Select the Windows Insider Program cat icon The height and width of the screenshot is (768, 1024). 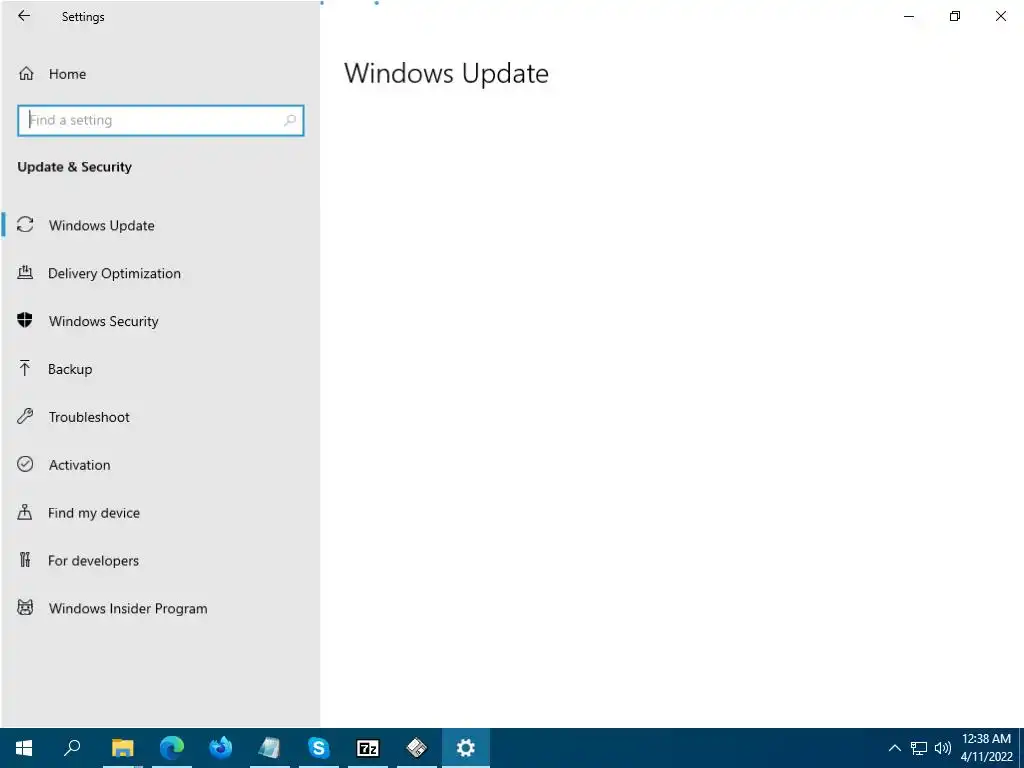pyautogui.click(x=25, y=607)
